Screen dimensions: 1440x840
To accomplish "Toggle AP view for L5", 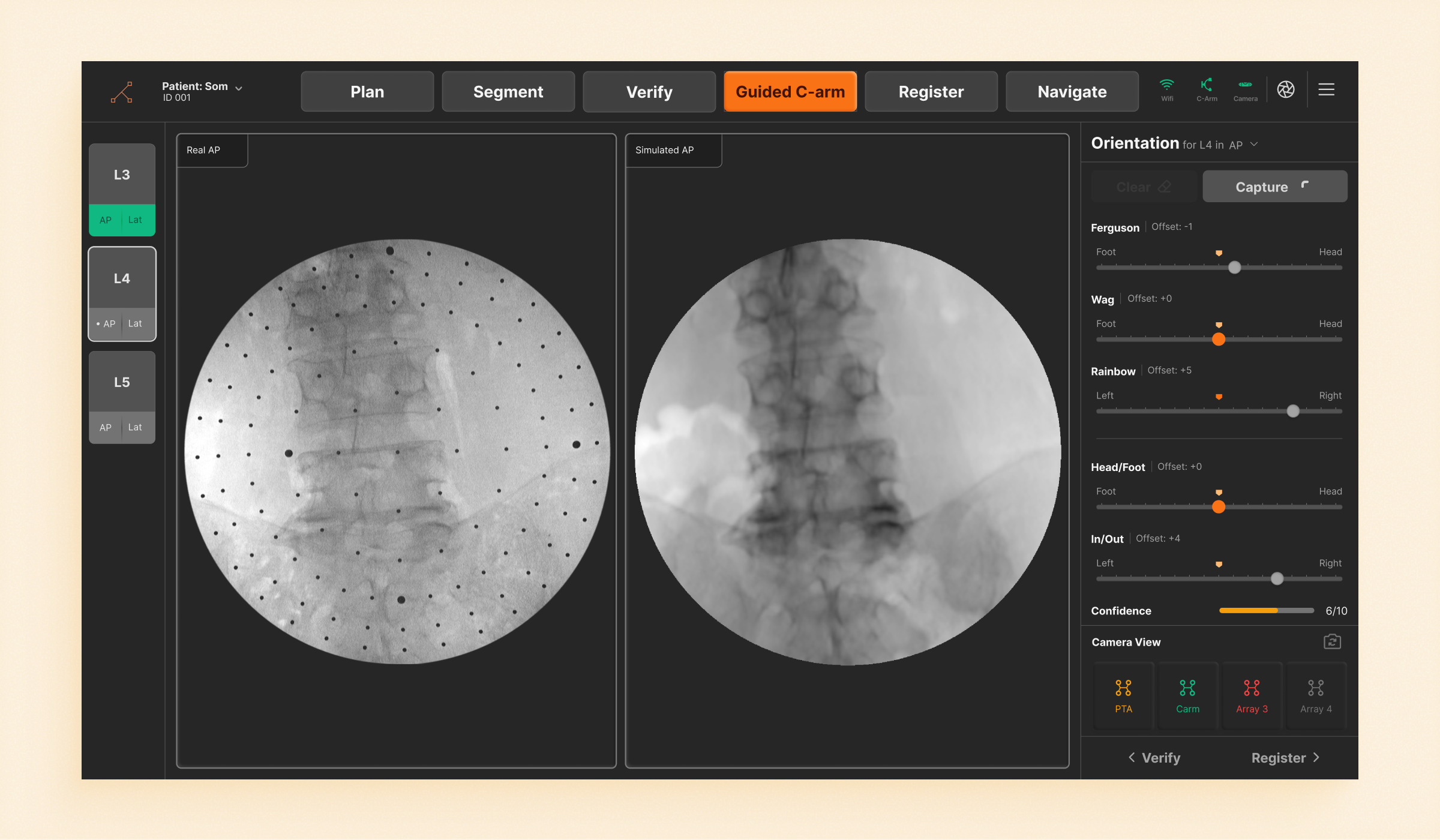I will coord(106,428).
